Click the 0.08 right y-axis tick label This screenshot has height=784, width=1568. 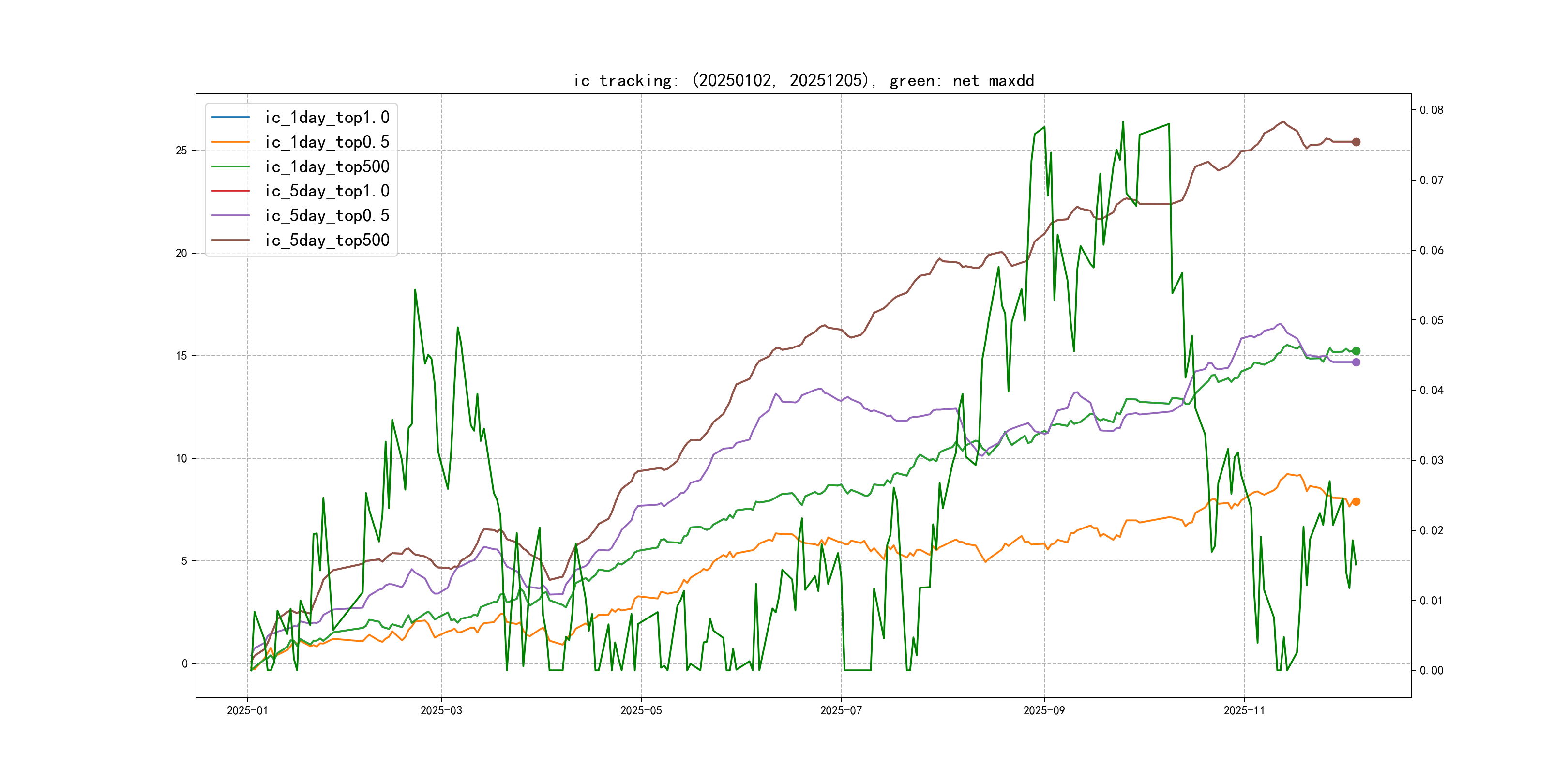[1431, 110]
